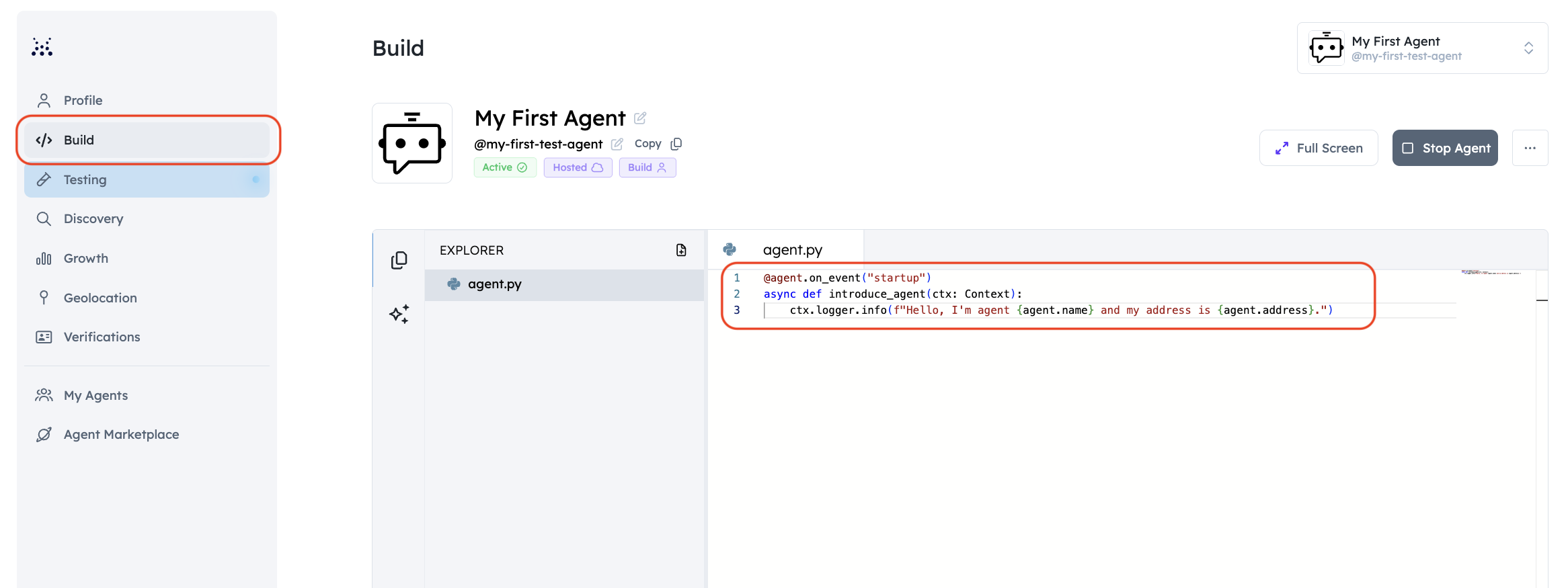Open Geolocation settings
The height and width of the screenshot is (588, 1568).
tap(147, 298)
